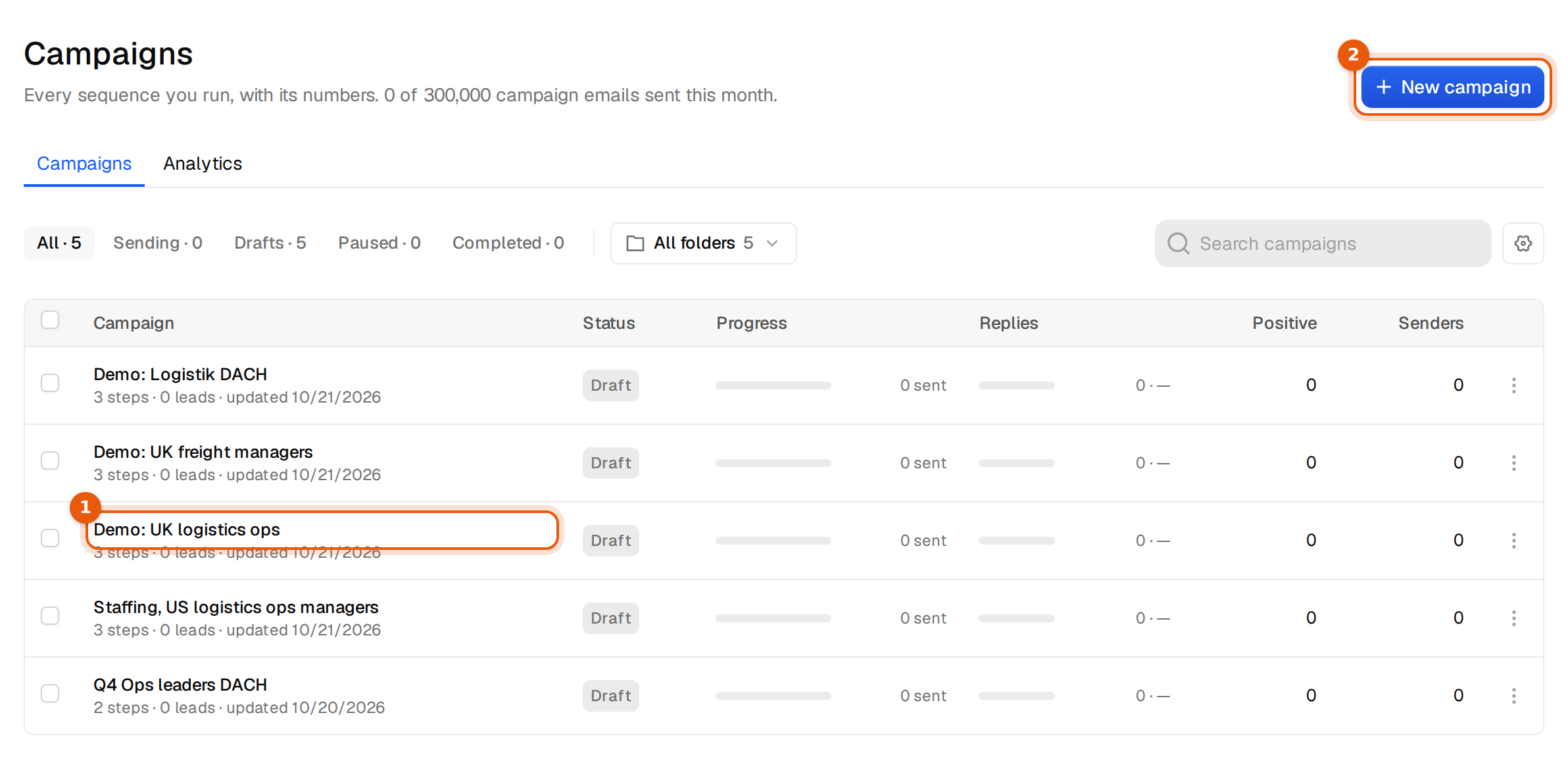Click the Positive column header
The image size is (1568, 763).
[x=1285, y=323]
